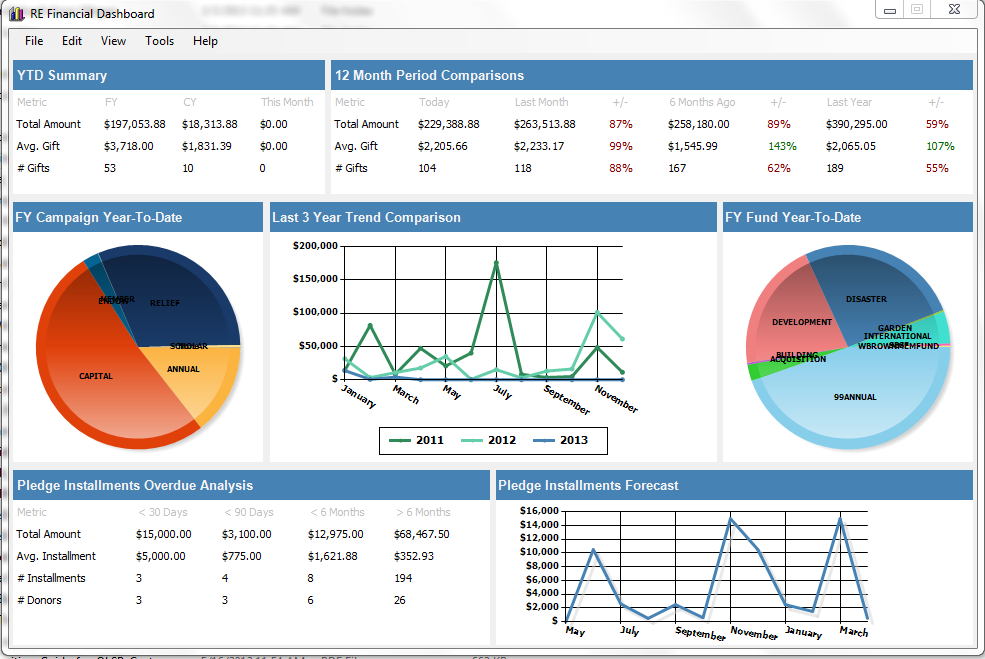
Task: Open the File menu
Action: point(34,41)
